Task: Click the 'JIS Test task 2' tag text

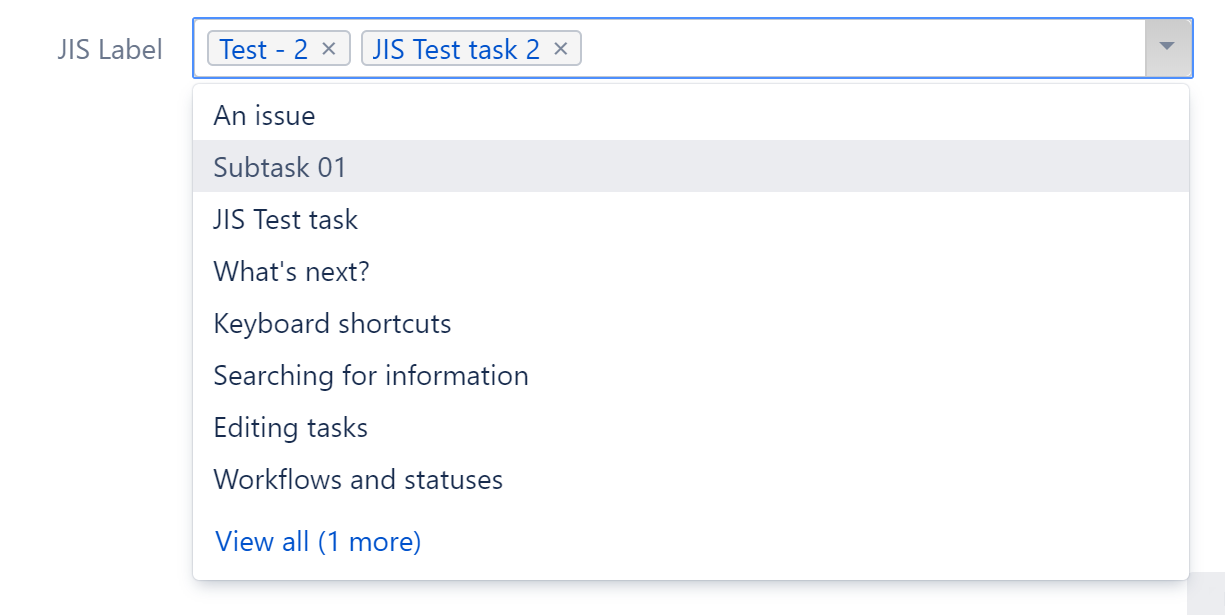Action: (456, 49)
